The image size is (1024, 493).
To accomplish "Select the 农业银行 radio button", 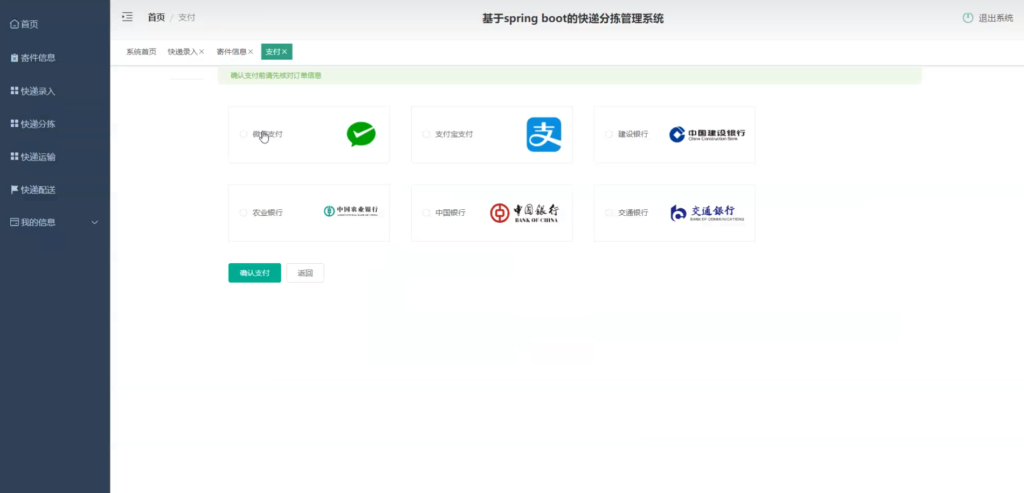I will (244, 212).
